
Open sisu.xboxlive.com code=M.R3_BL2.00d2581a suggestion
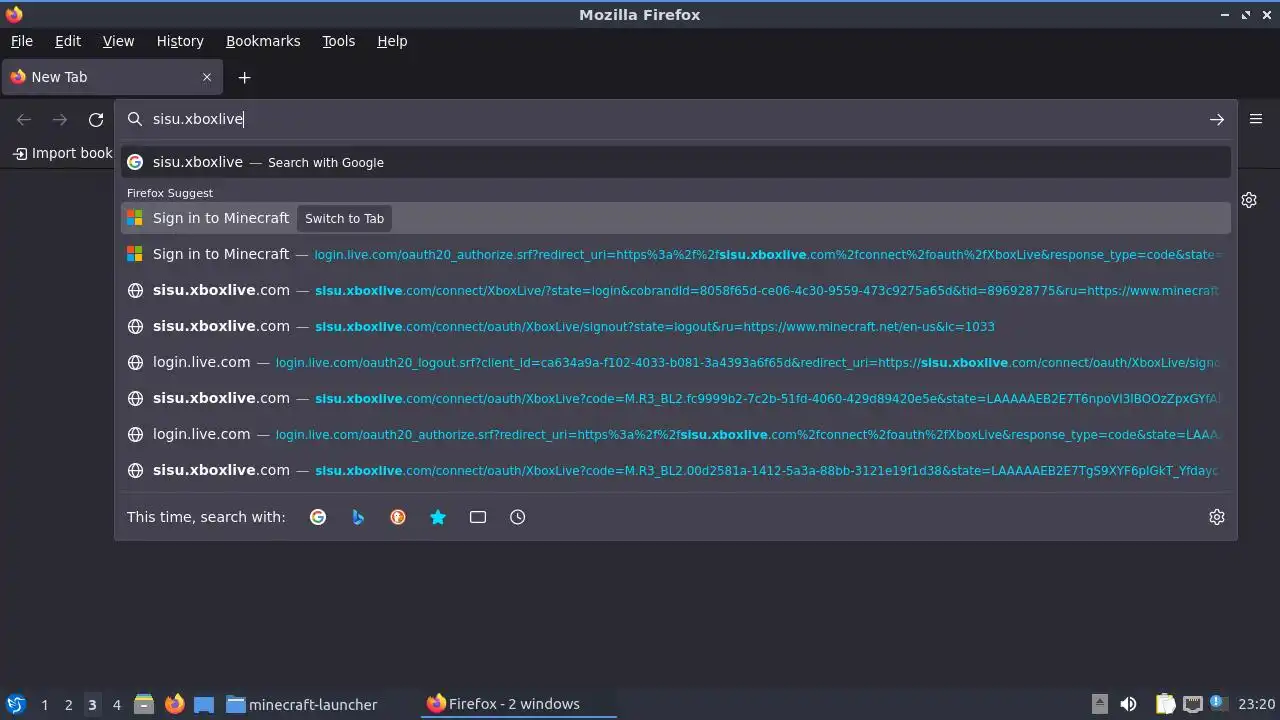(x=676, y=470)
